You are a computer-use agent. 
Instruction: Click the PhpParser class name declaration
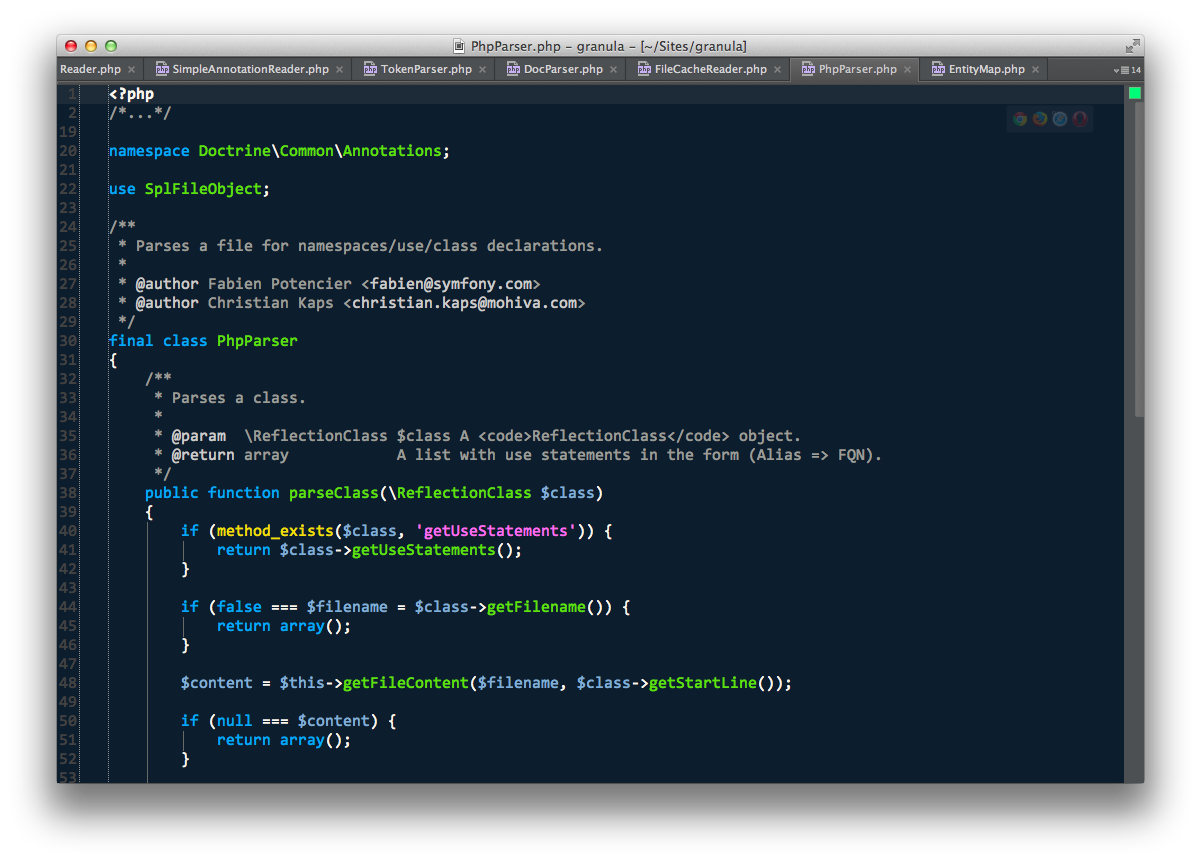257,341
